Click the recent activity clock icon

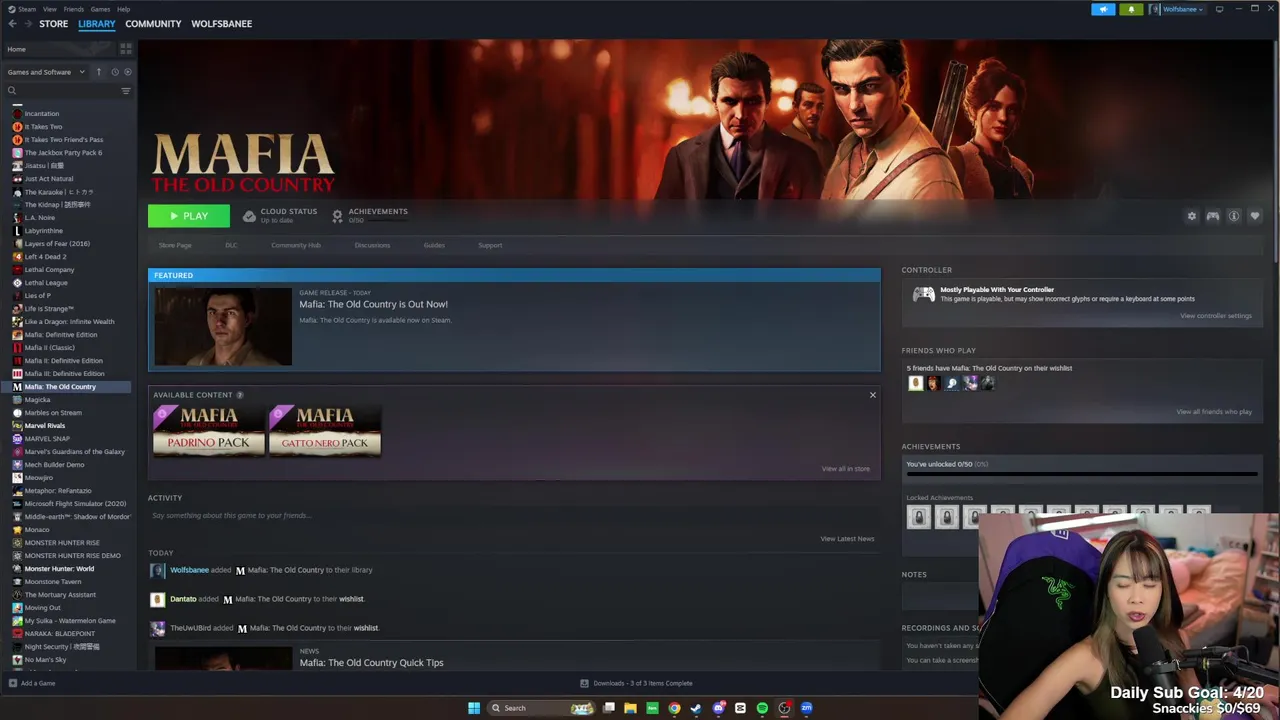click(114, 72)
